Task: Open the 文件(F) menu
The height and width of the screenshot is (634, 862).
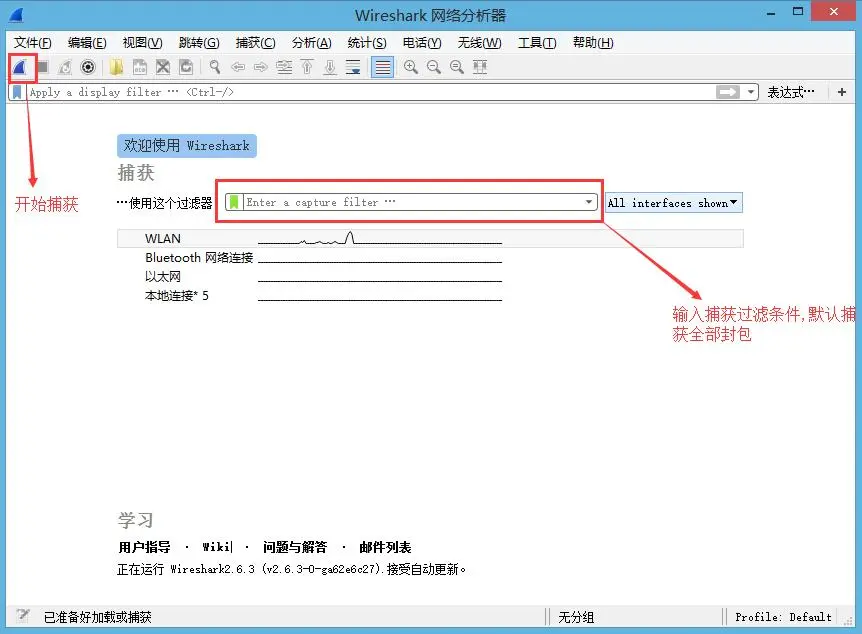Action: [x=32, y=43]
